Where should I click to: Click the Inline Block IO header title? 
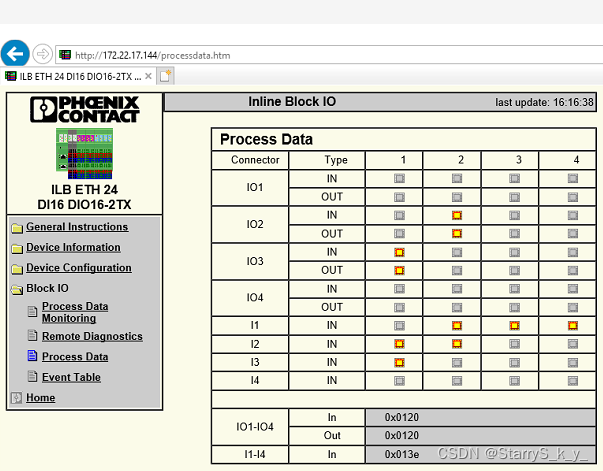(x=292, y=102)
